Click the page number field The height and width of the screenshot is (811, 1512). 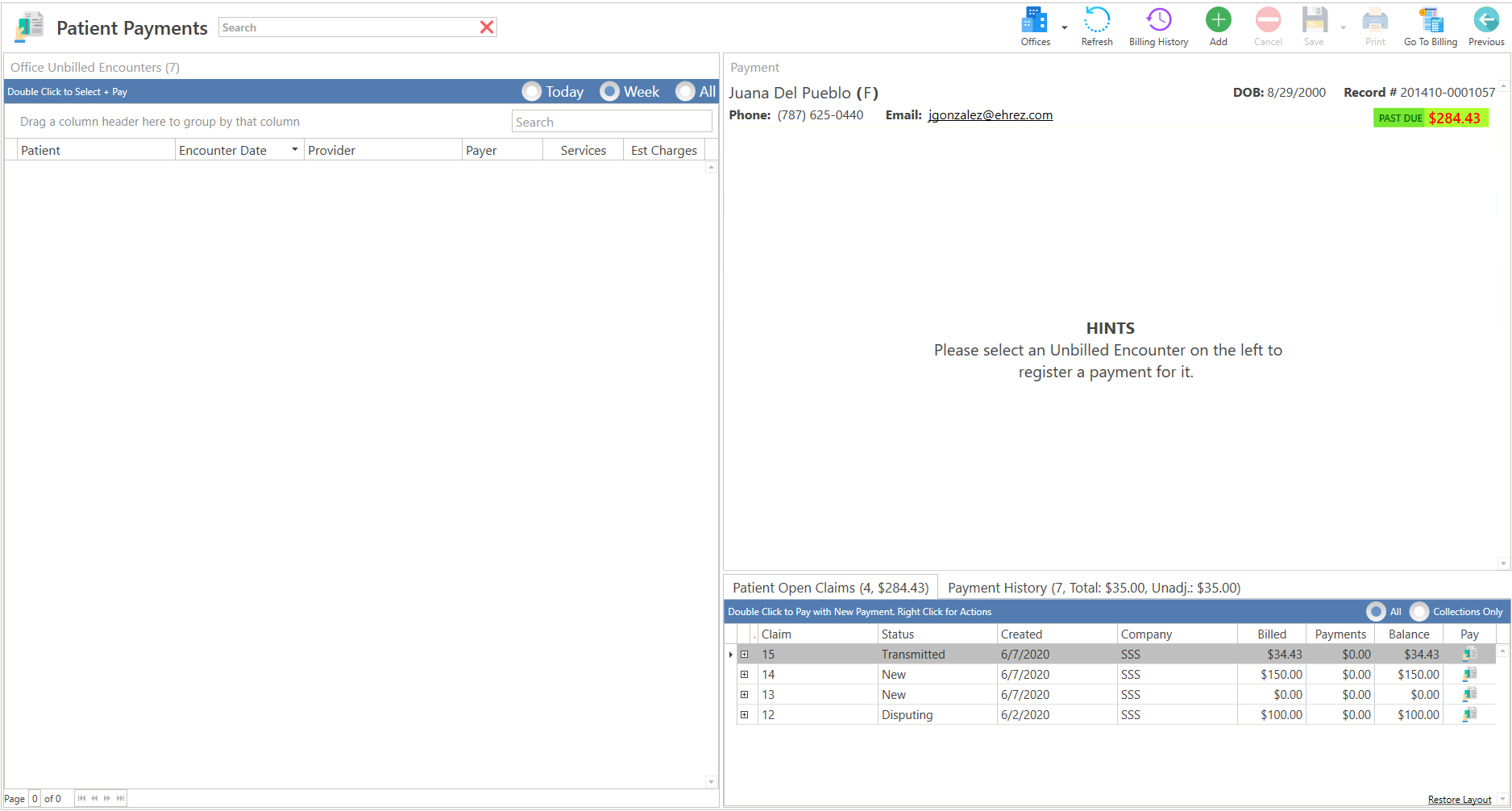click(x=35, y=798)
